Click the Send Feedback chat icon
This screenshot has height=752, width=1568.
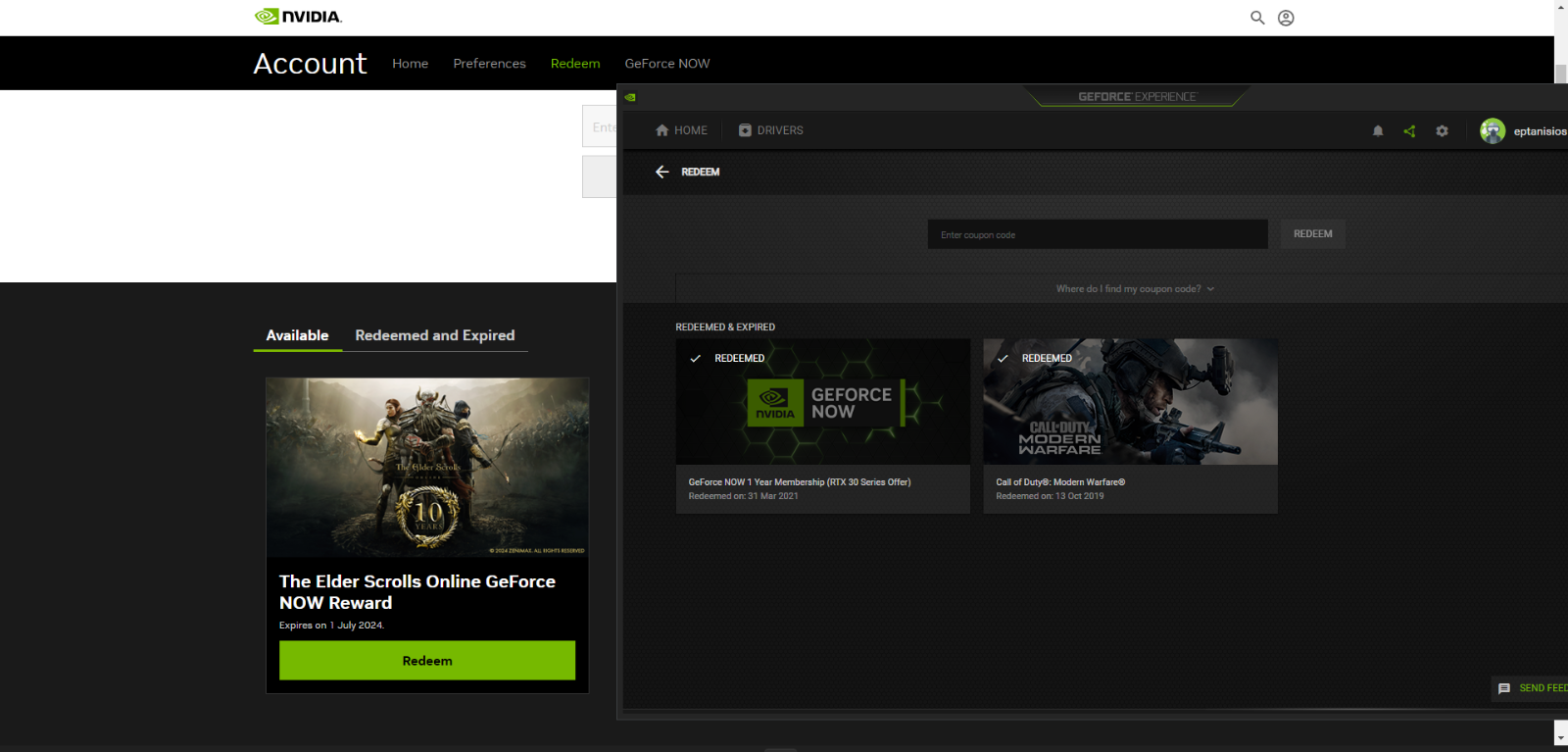coord(1504,688)
